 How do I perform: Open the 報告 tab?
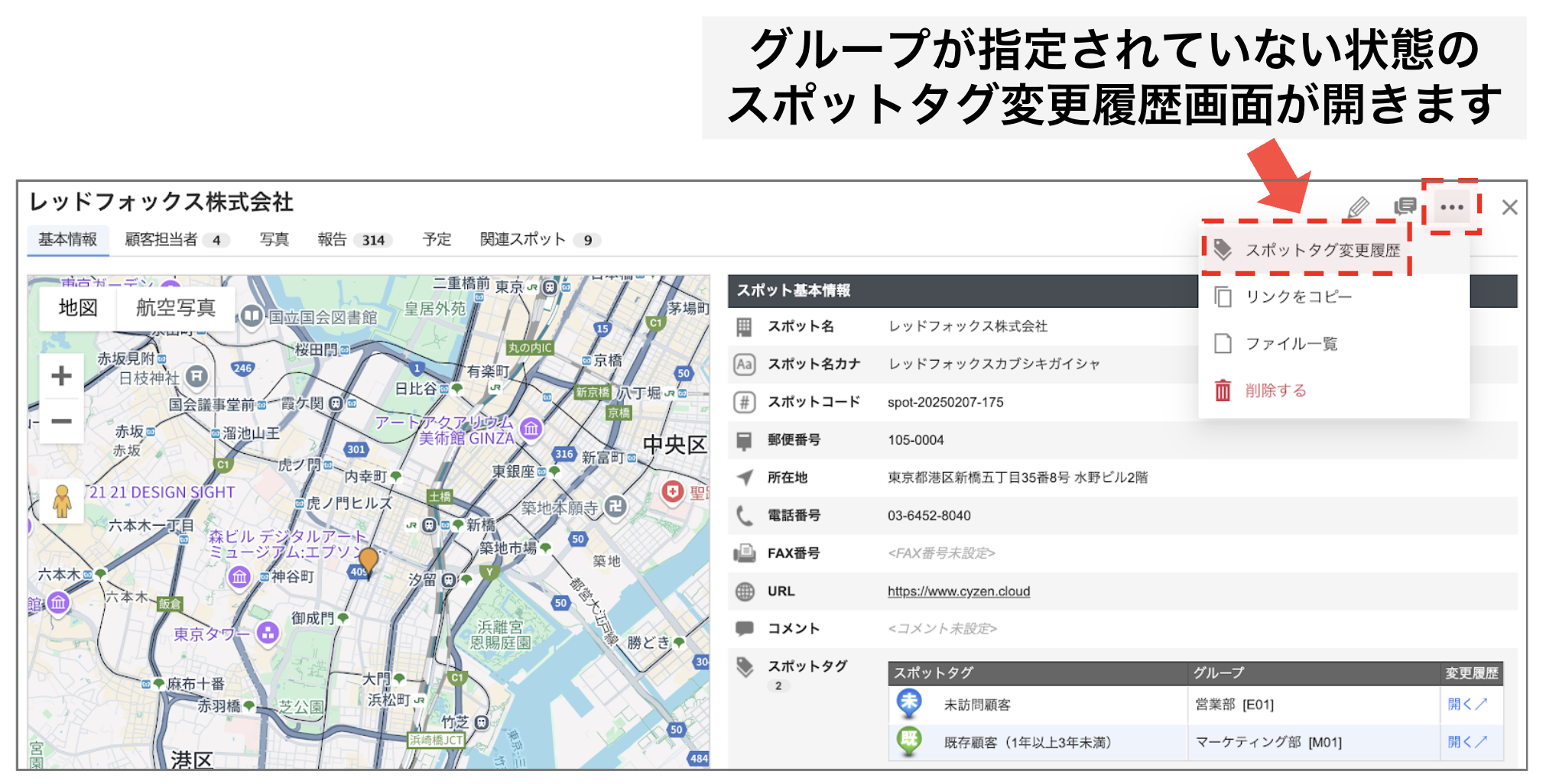coord(355,240)
